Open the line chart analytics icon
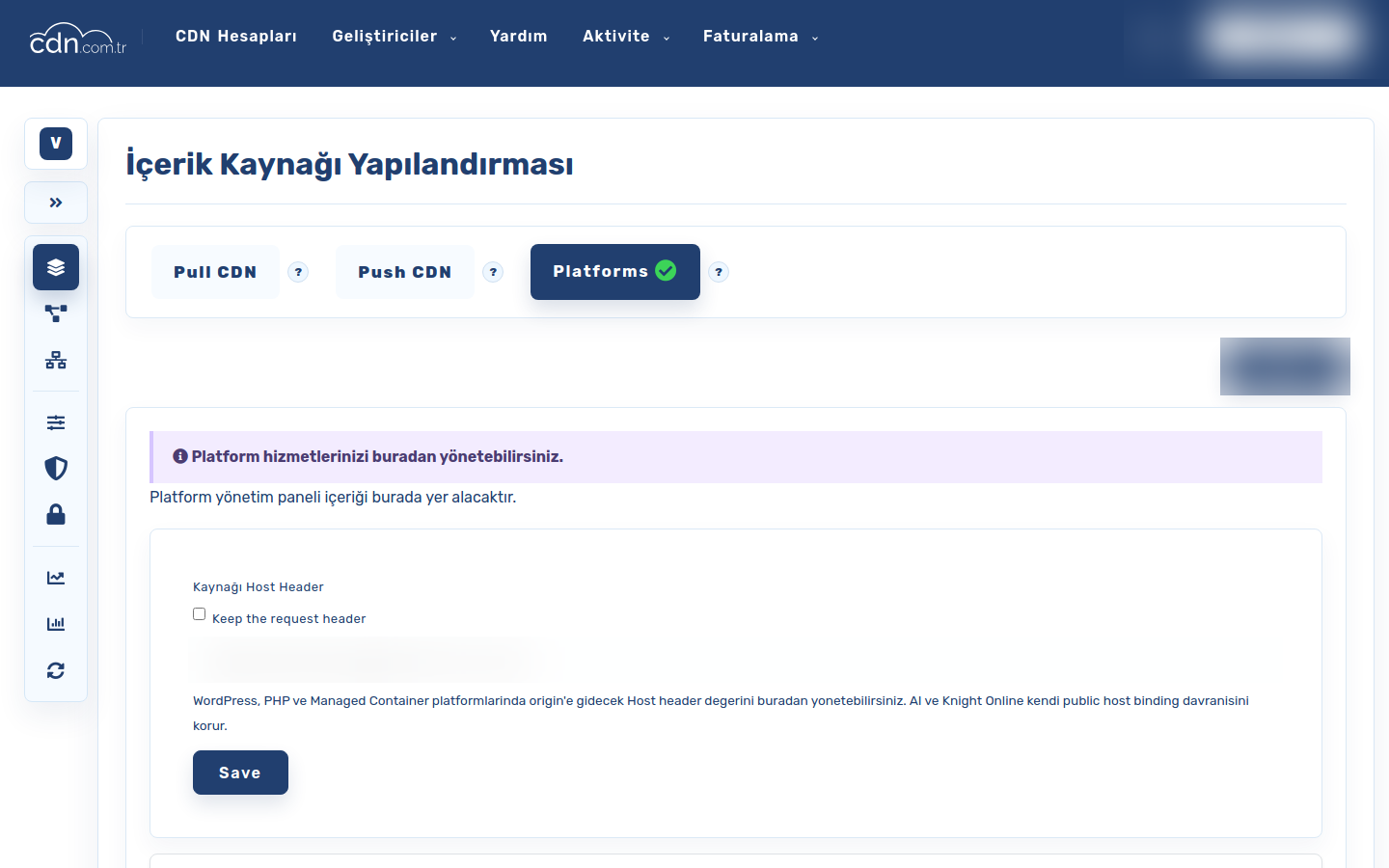Screen dimensions: 1389x868 56,578
